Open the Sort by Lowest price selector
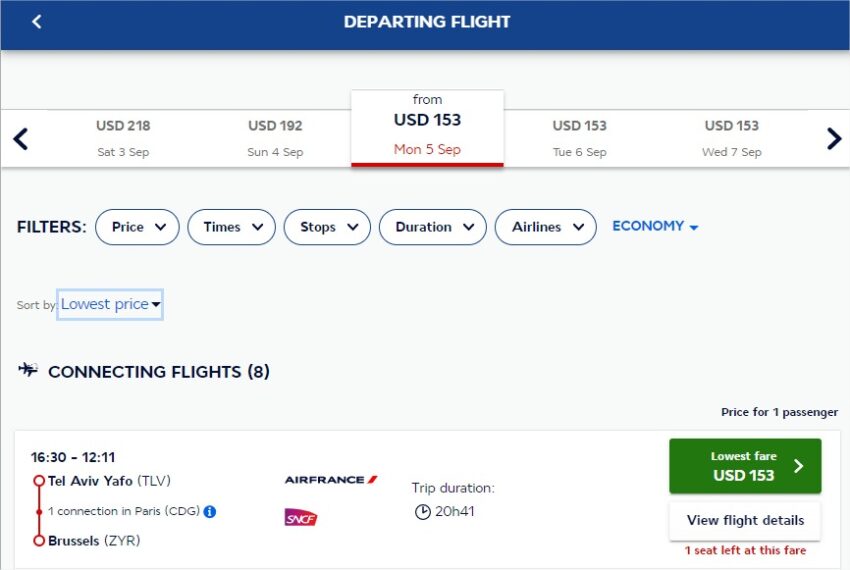The image size is (850, 570). 110,304
